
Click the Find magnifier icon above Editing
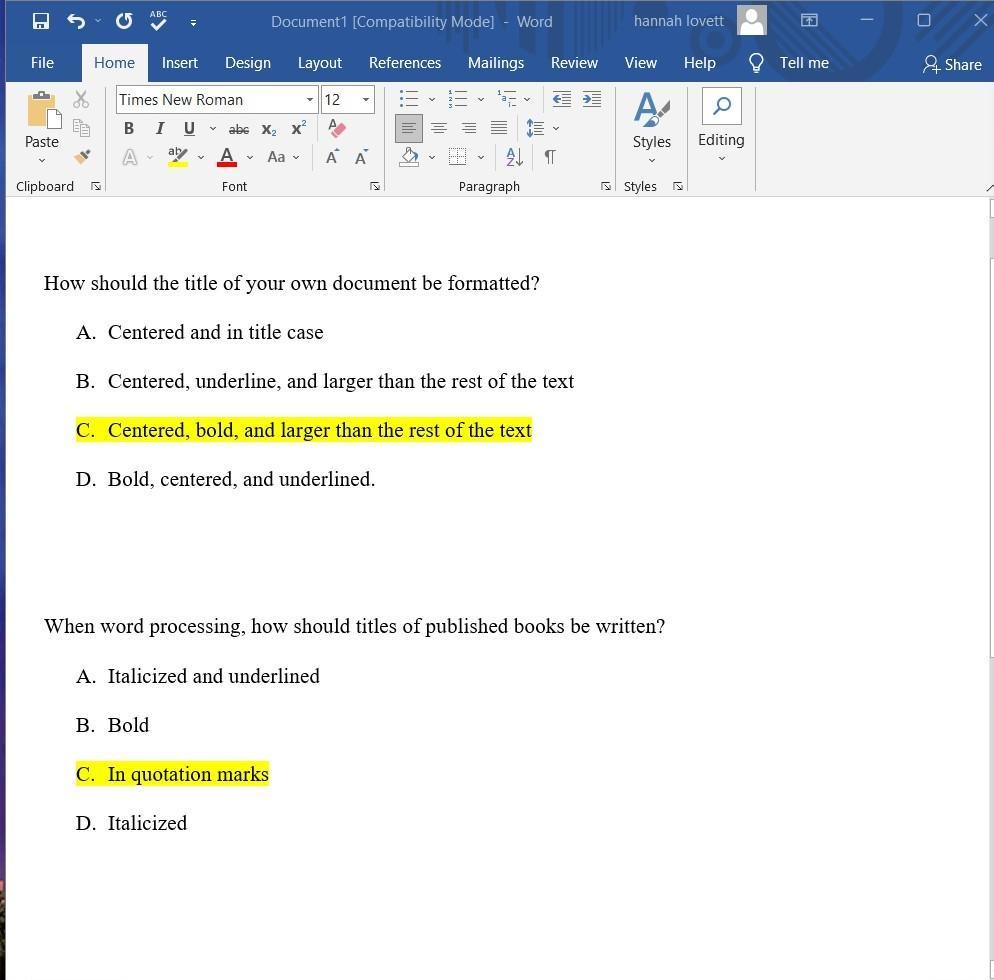pos(721,106)
